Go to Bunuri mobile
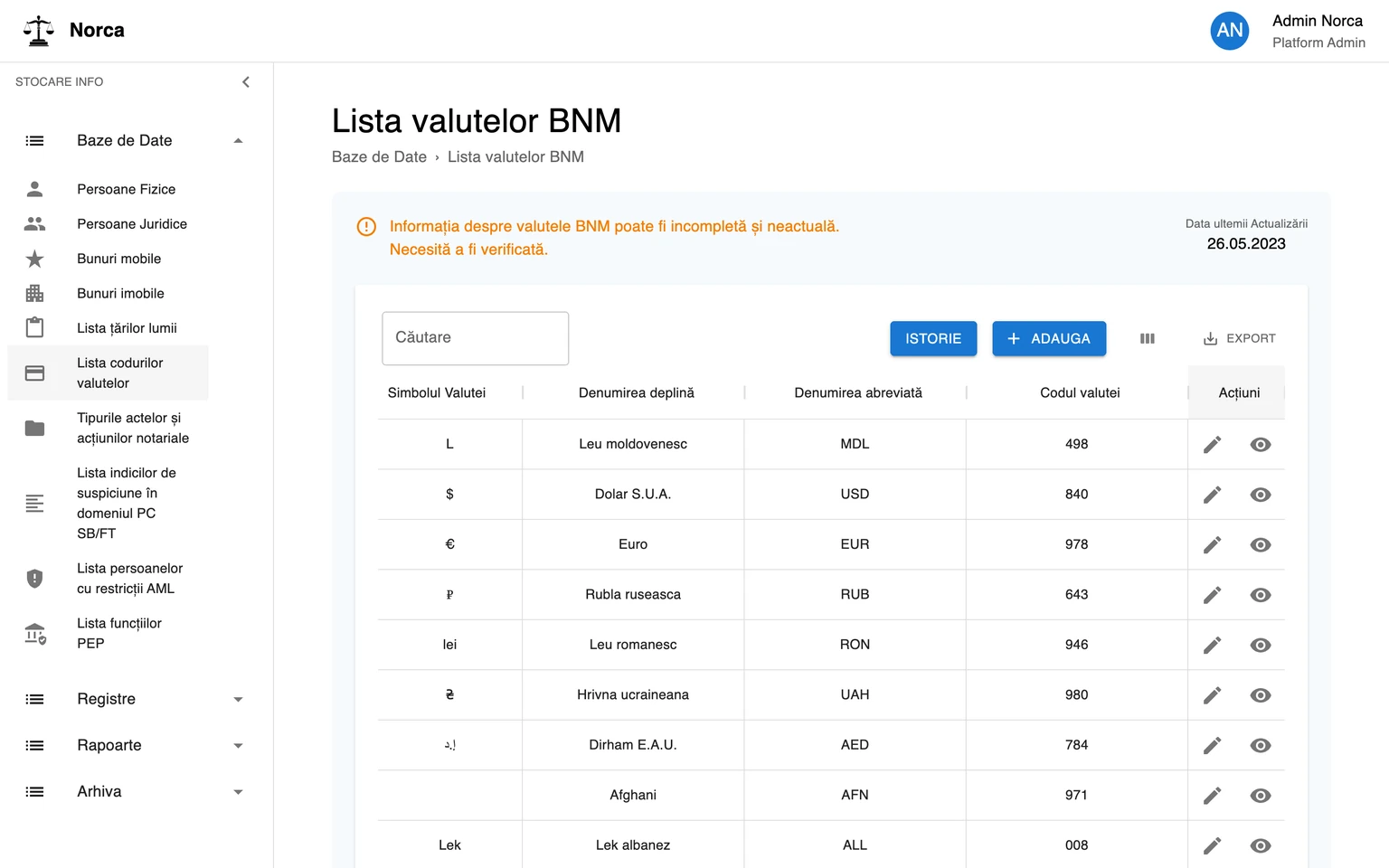This screenshot has height=868, width=1389. pos(119,259)
